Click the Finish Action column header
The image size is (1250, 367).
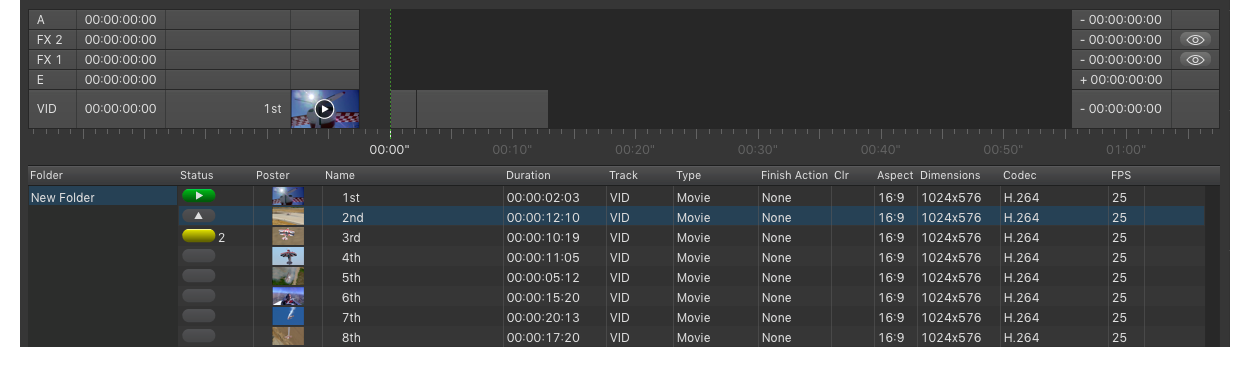794,175
